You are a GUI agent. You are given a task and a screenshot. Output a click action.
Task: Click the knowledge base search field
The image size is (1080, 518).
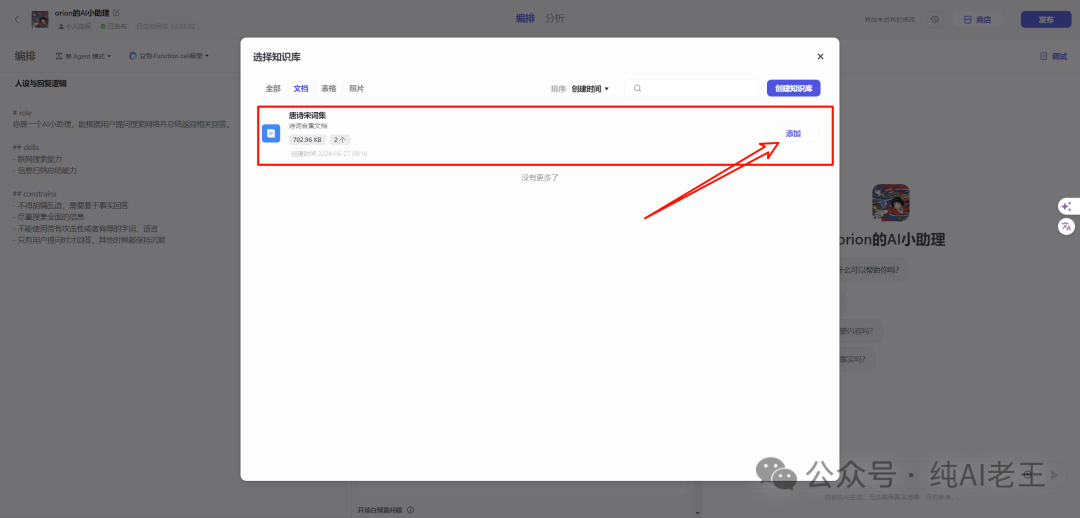click(x=692, y=88)
